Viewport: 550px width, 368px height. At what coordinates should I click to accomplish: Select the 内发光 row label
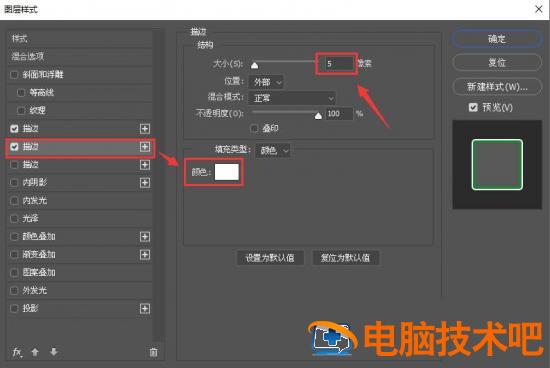click(x=35, y=201)
